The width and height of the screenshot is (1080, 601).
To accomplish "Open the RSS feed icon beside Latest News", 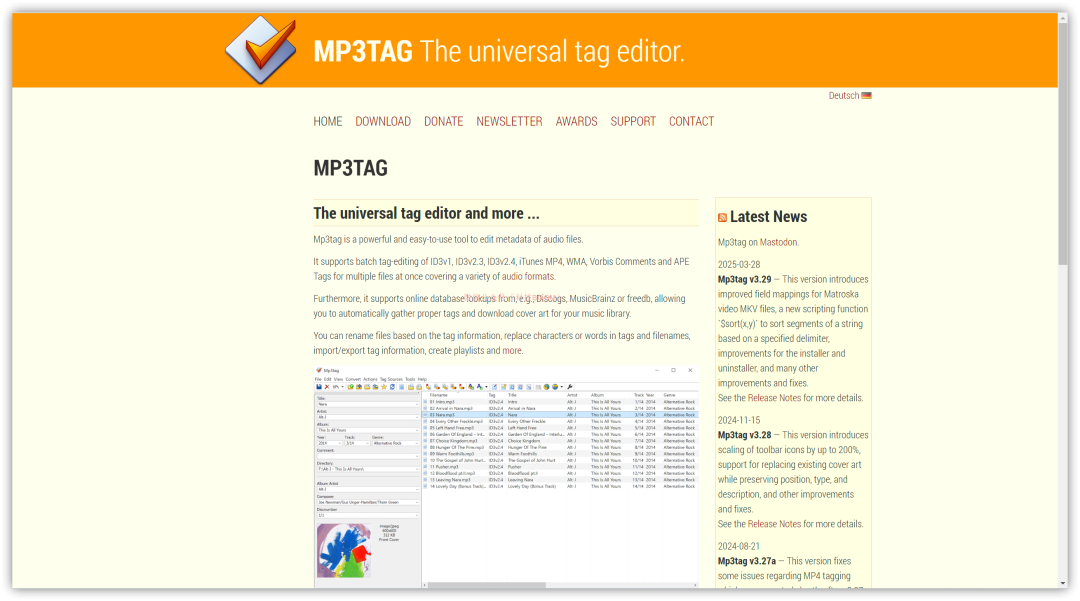I will coord(723,218).
